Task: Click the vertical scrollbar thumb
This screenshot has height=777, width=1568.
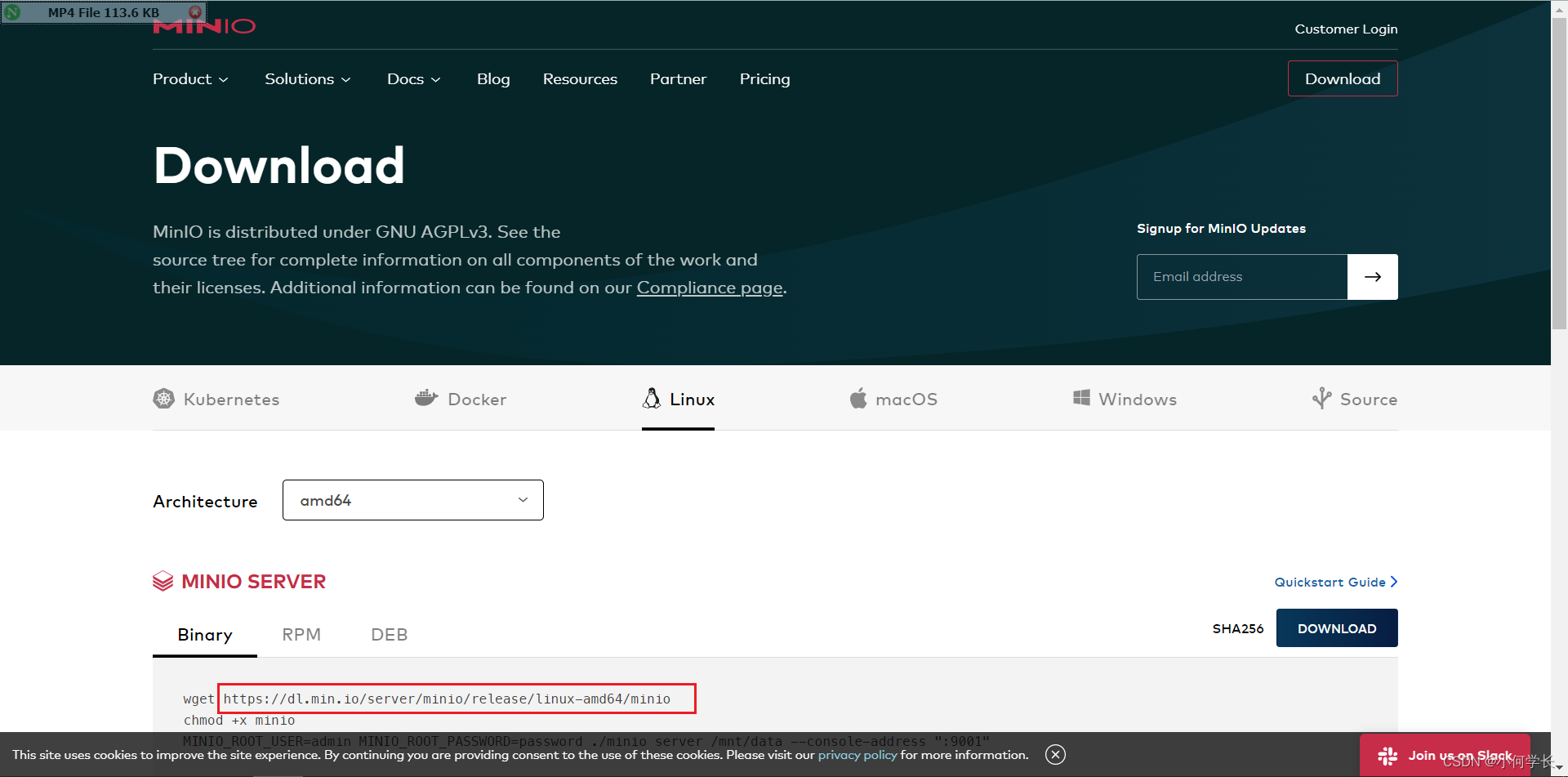Action: tap(1559, 172)
